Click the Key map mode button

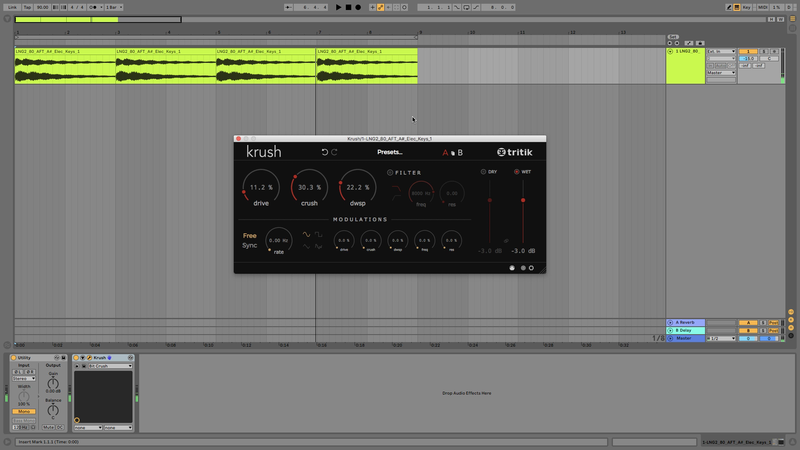click(x=747, y=7)
